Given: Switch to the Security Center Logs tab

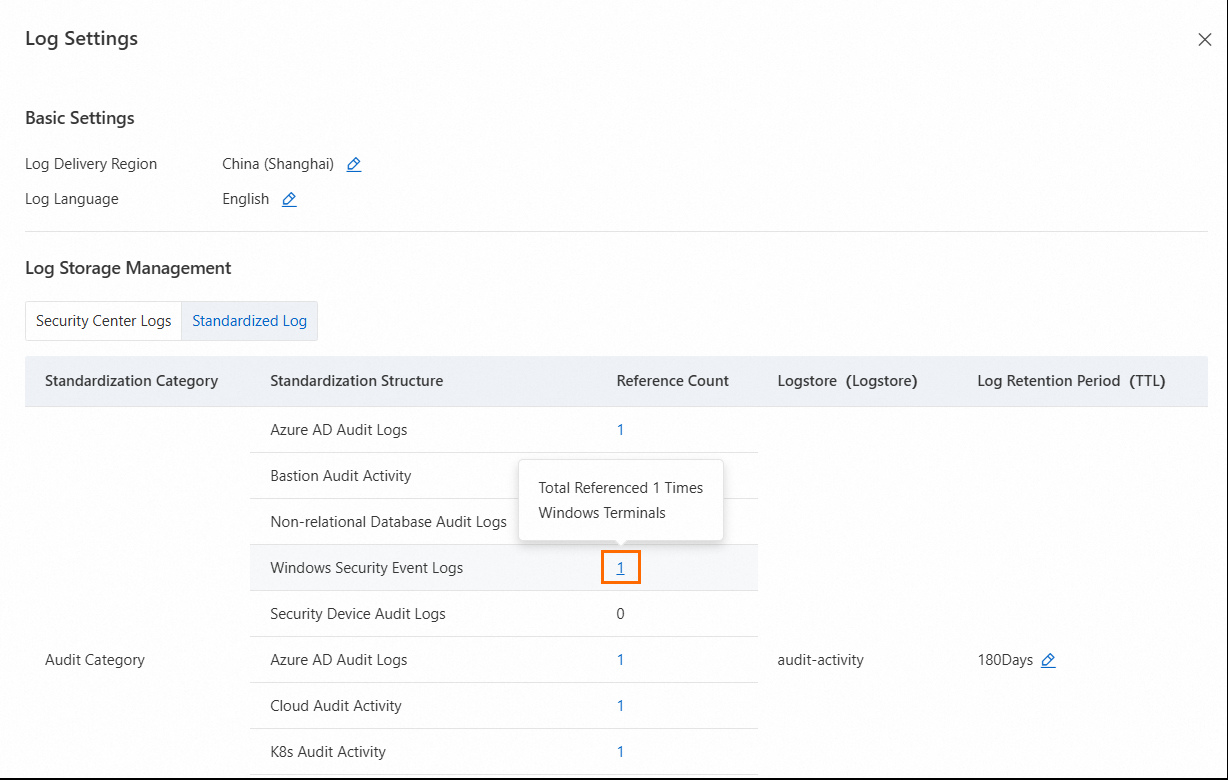Looking at the screenshot, I should pos(104,321).
